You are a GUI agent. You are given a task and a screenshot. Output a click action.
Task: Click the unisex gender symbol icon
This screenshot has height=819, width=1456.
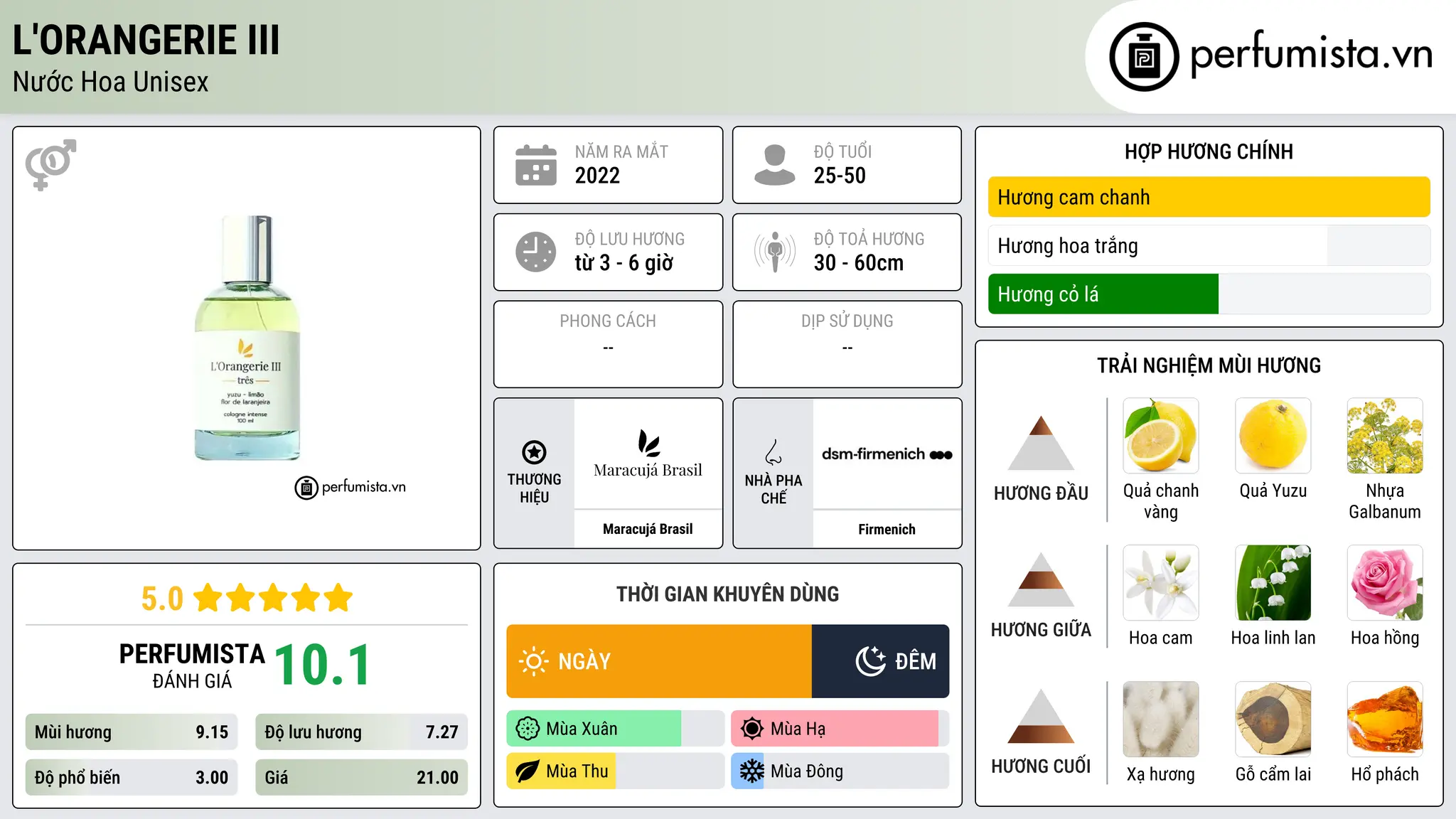pos(50,164)
